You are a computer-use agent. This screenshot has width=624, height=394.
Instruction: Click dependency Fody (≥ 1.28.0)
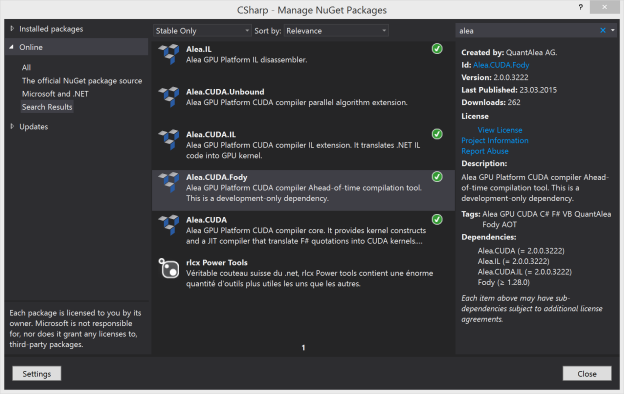coord(503,283)
